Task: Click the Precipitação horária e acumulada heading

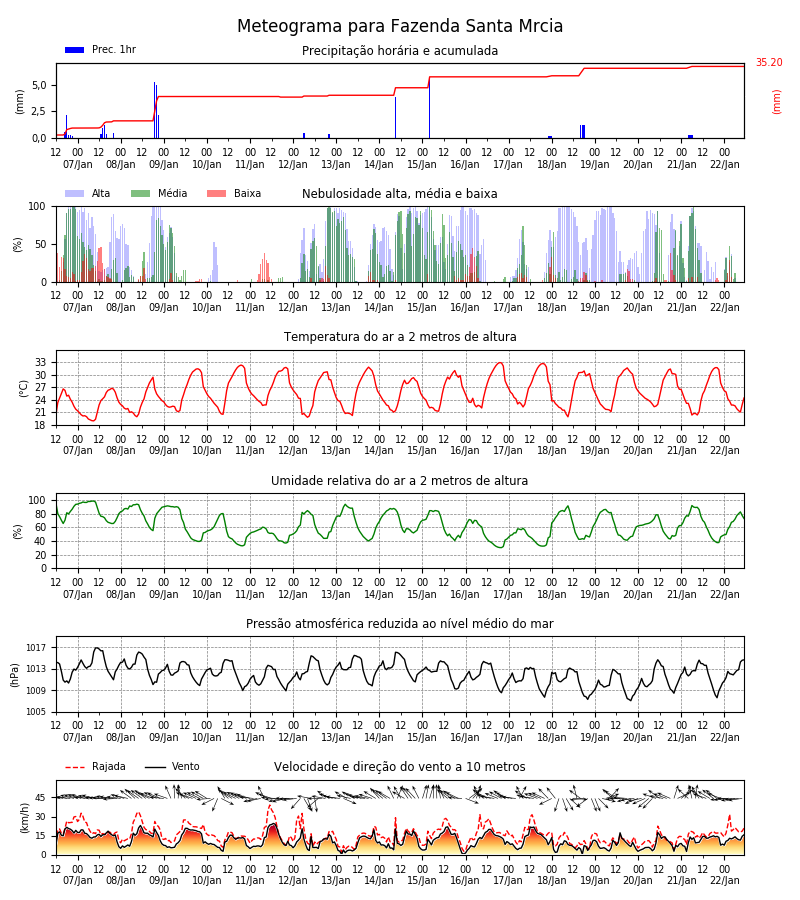Action: (400, 51)
